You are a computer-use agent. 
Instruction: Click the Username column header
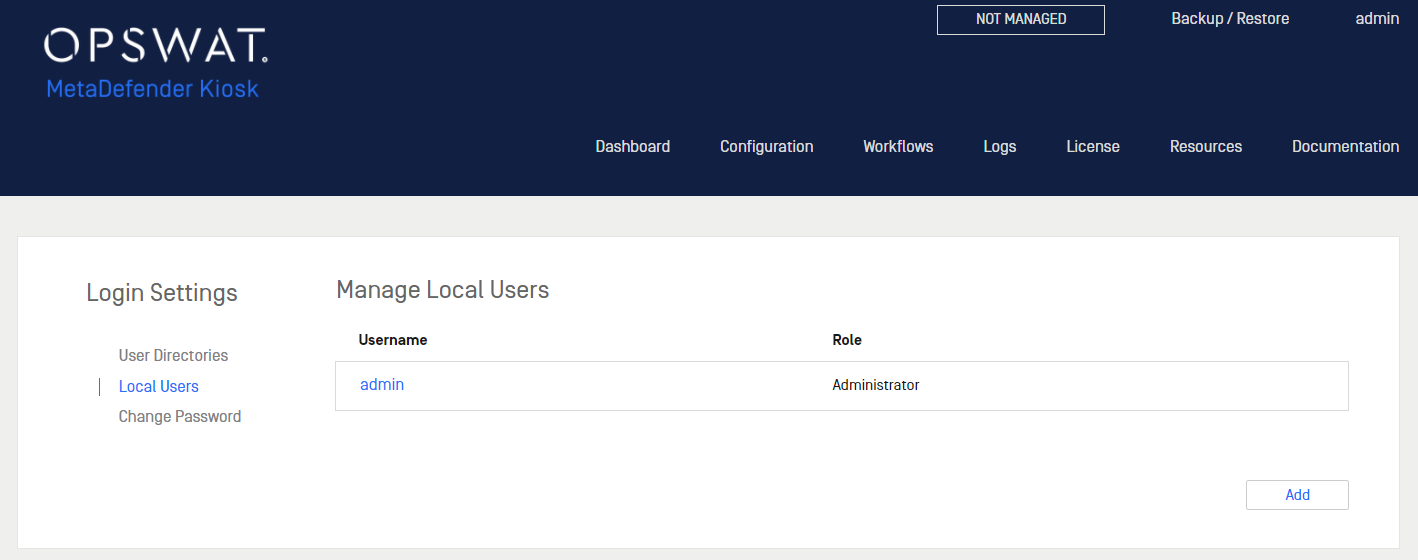(x=393, y=340)
